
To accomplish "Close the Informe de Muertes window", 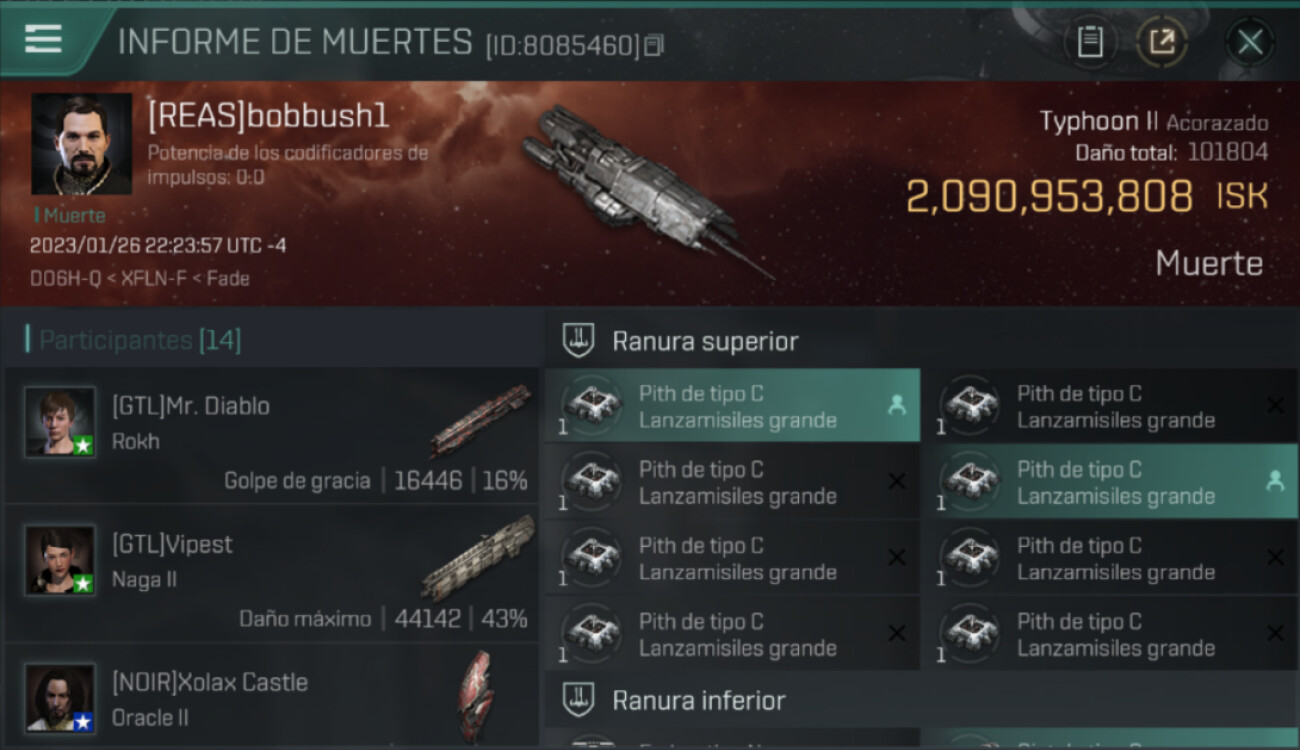I will click(1250, 42).
